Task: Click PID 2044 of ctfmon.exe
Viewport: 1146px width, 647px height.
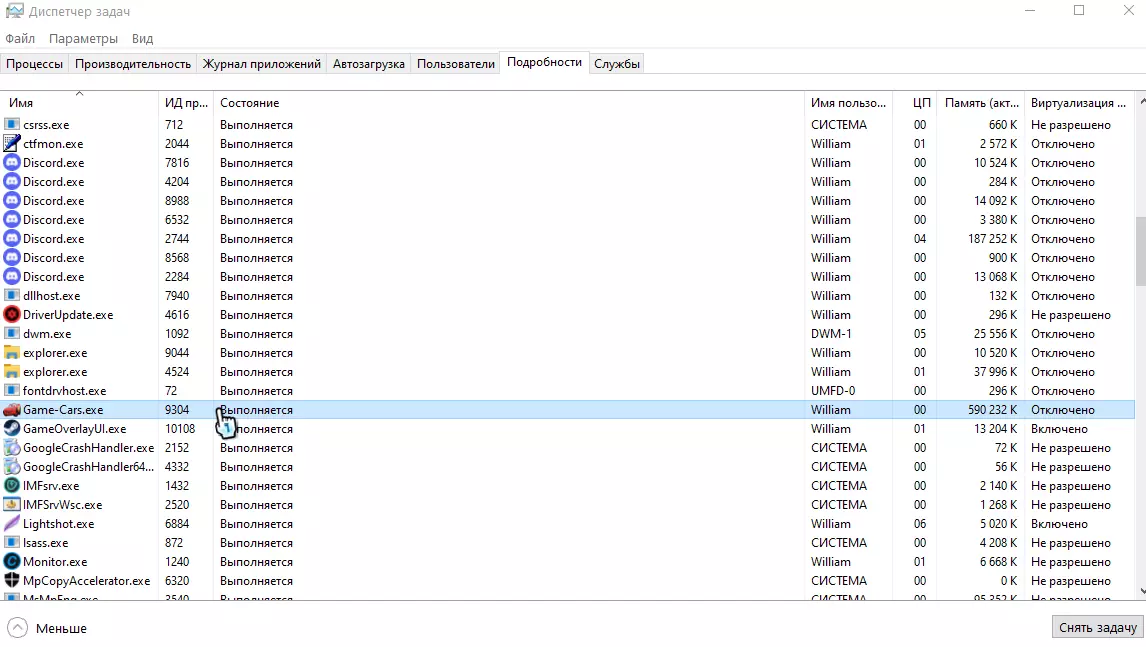Action: pyautogui.click(x=177, y=144)
